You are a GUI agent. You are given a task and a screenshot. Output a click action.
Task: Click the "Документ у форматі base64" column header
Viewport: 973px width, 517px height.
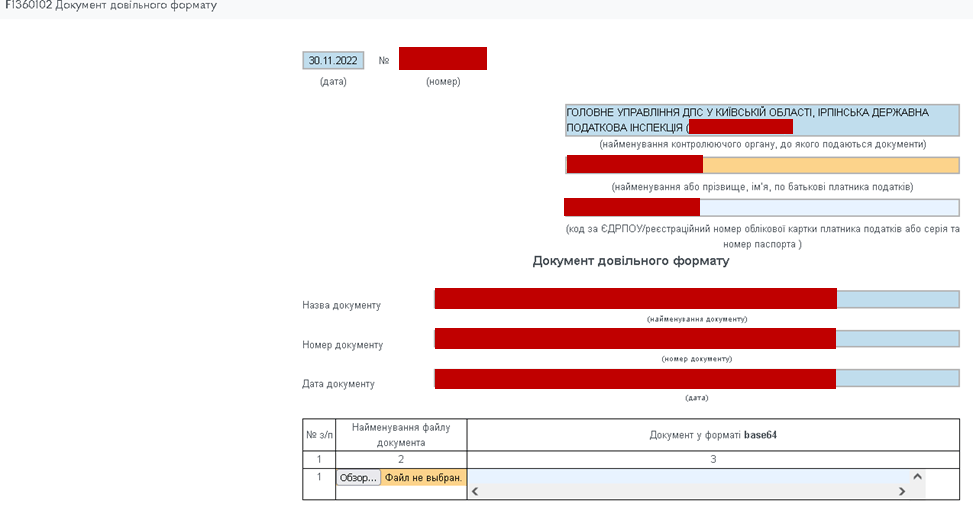(x=712, y=435)
